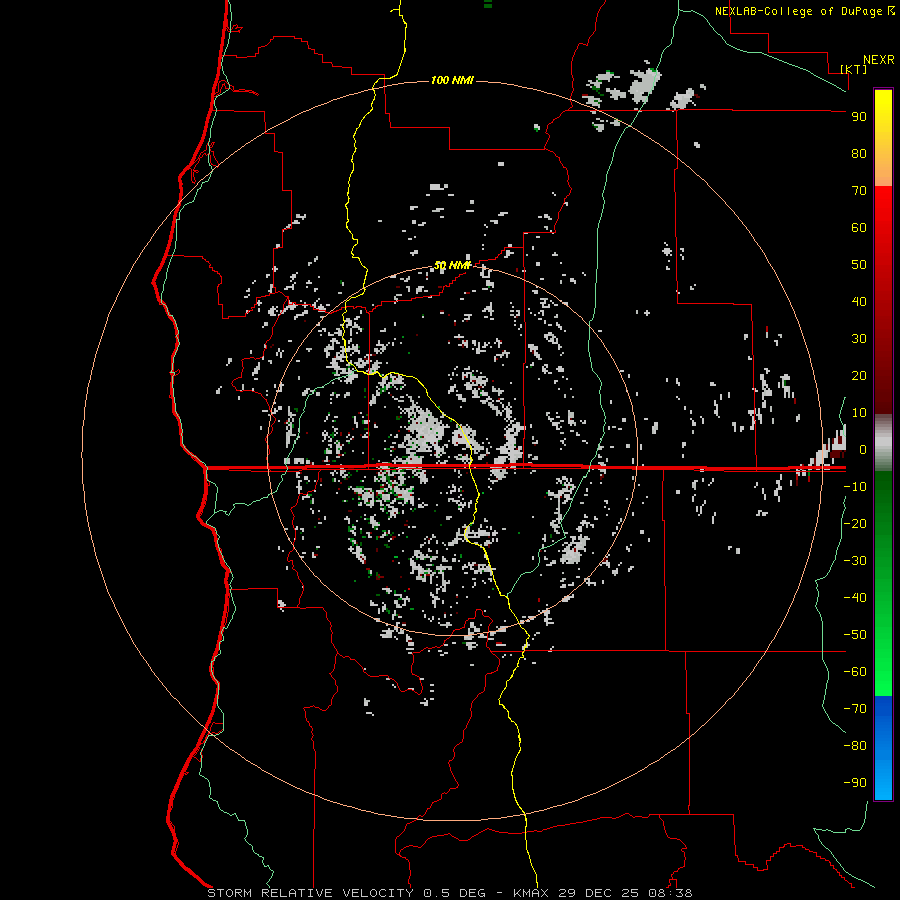Click the positive 90 value on velocity scale
900x900 pixels.
click(859, 117)
